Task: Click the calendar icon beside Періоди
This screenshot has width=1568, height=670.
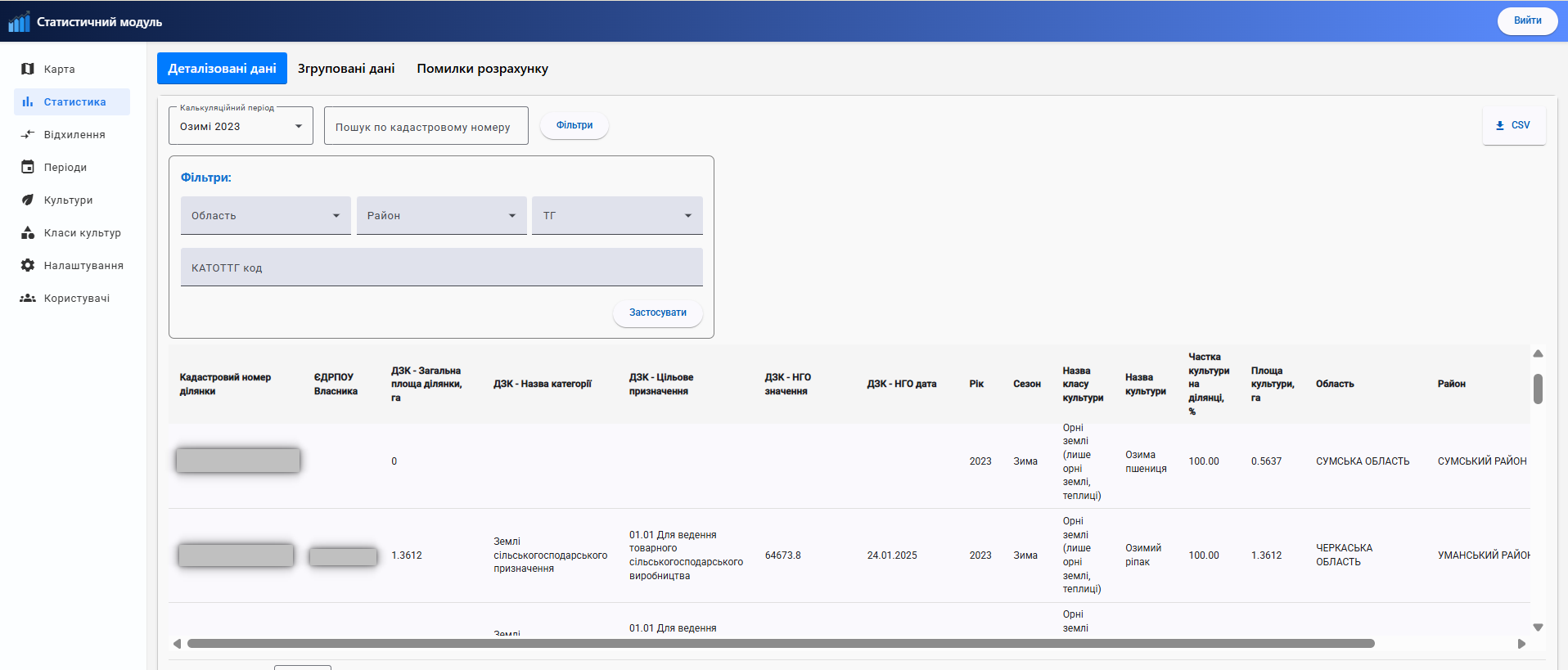Action: click(x=28, y=167)
